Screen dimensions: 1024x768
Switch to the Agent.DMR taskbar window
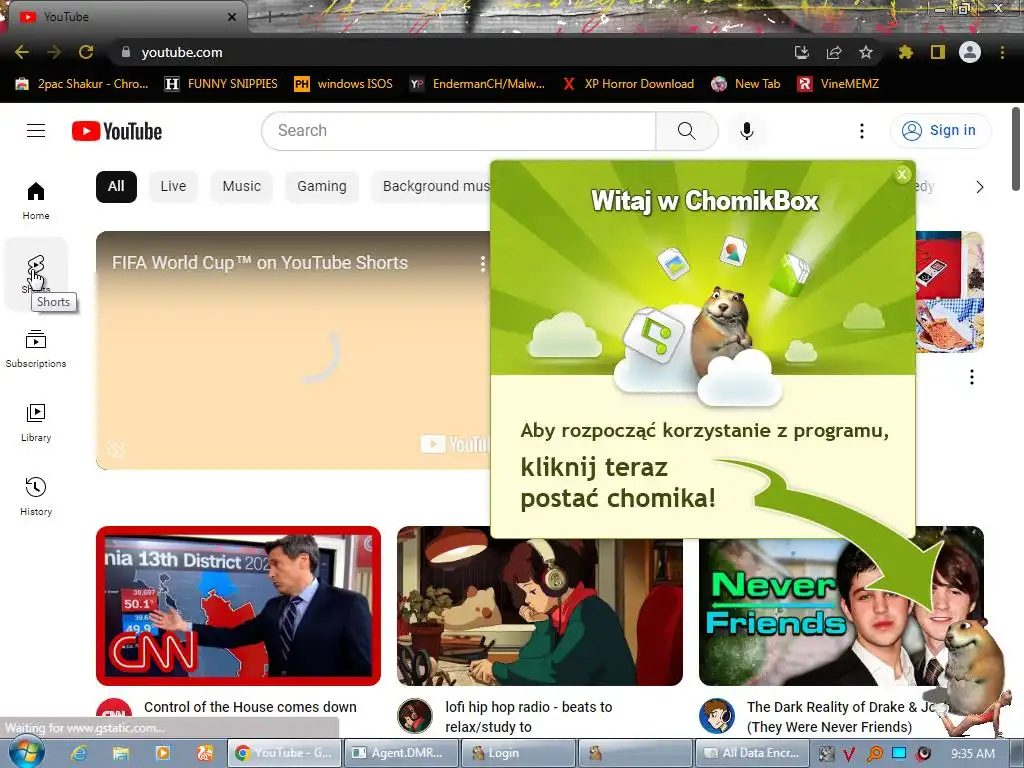(x=401, y=753)
